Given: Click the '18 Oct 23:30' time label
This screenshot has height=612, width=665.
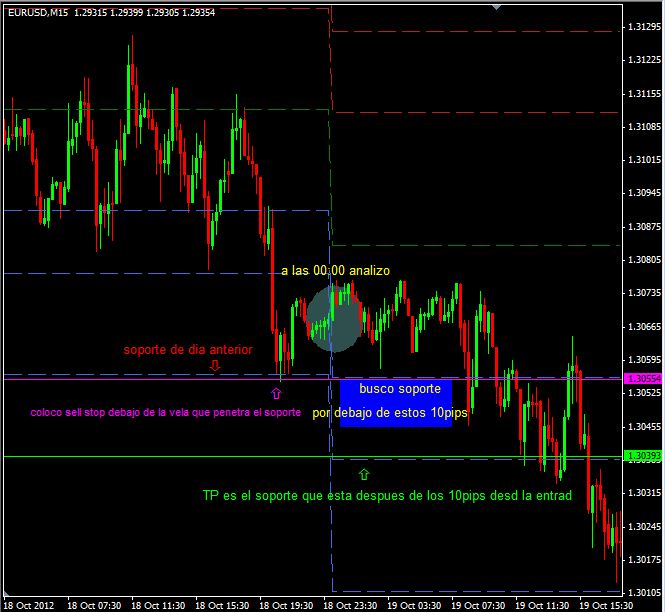Looking at the screenshot, I should [x=350, y=605].
